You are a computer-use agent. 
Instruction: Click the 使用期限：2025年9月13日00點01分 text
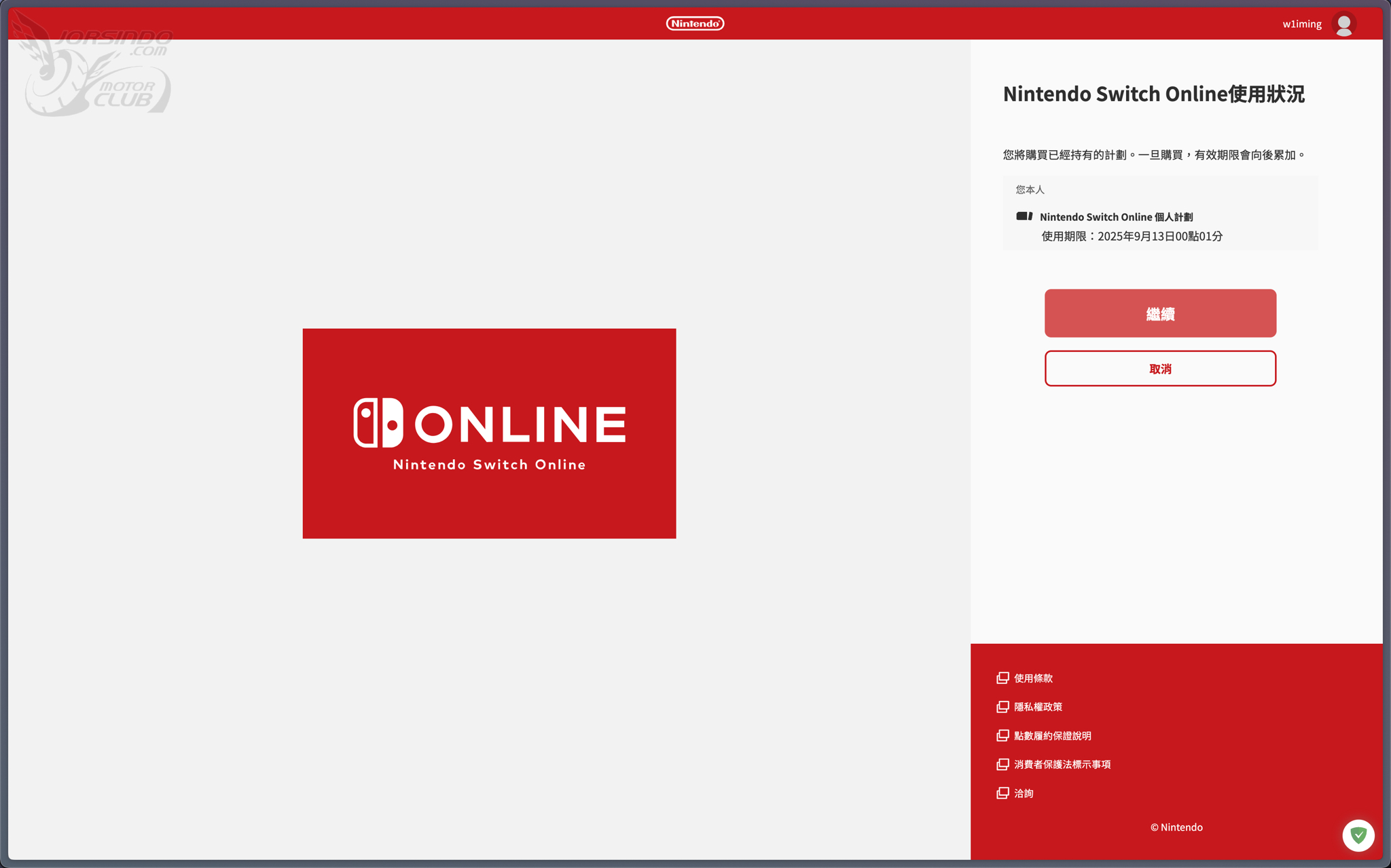point(1132,236)
